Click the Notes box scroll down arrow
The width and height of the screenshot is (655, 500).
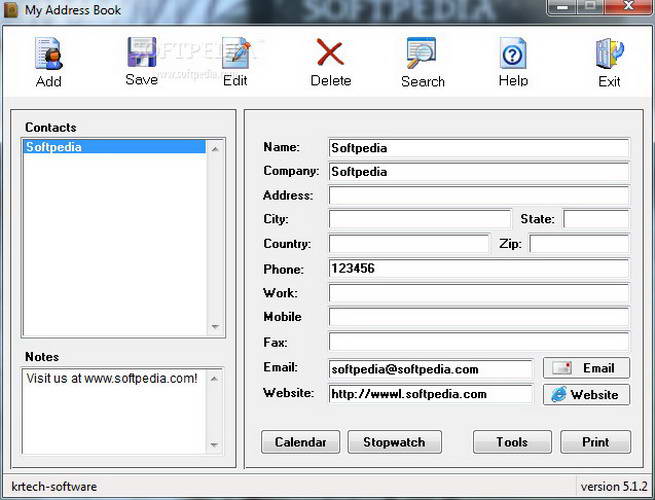click(x=214, y=444)
